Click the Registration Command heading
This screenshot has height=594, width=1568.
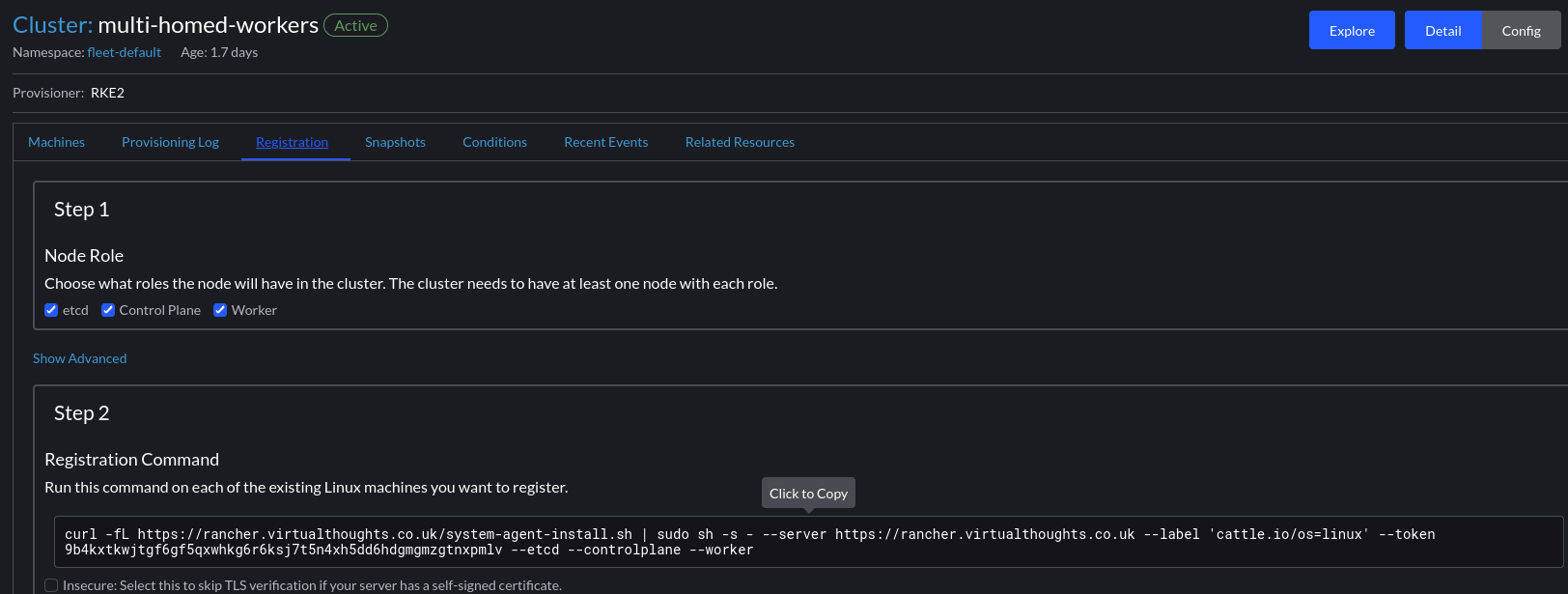click(131, 460)
